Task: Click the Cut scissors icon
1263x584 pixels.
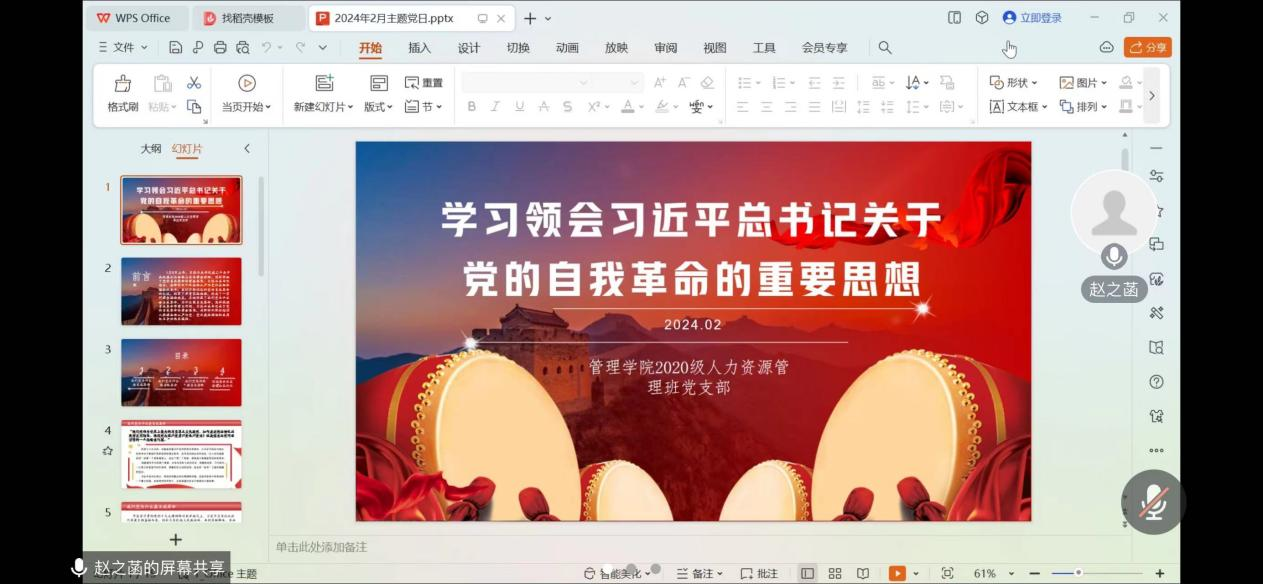Action: click(194, 83)
